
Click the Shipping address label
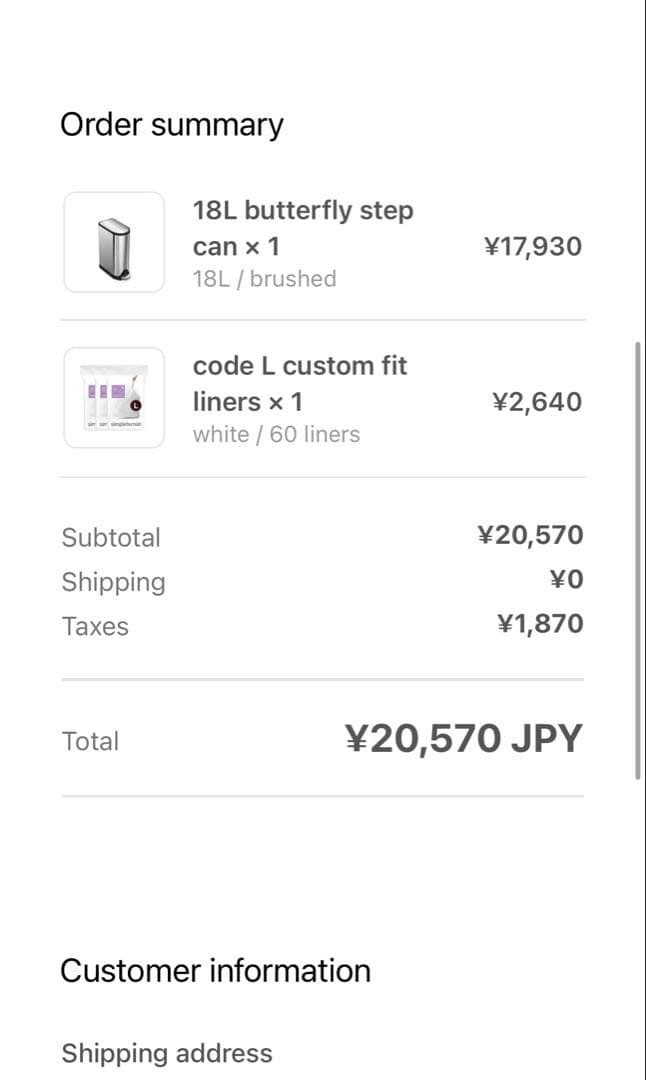pyautogui.click(x=166, y=1053)
